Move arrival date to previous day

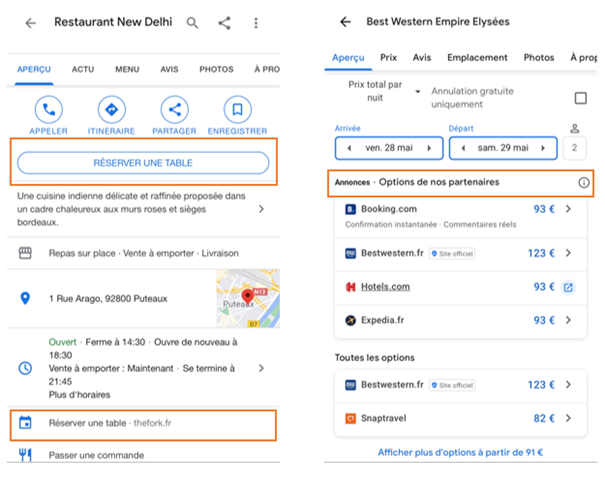coord(349,148)
